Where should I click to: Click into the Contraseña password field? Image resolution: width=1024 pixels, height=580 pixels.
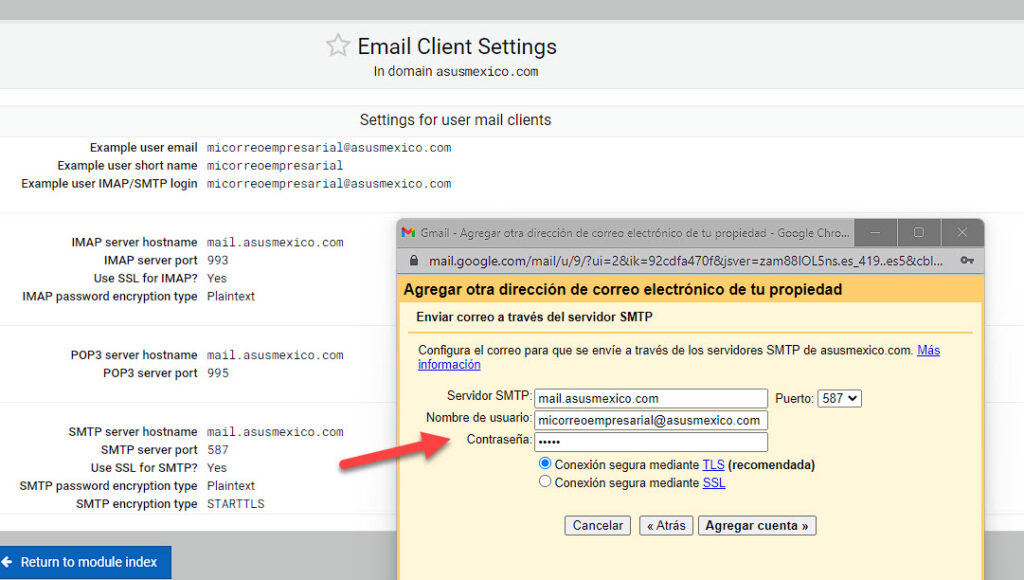point(651,442)
